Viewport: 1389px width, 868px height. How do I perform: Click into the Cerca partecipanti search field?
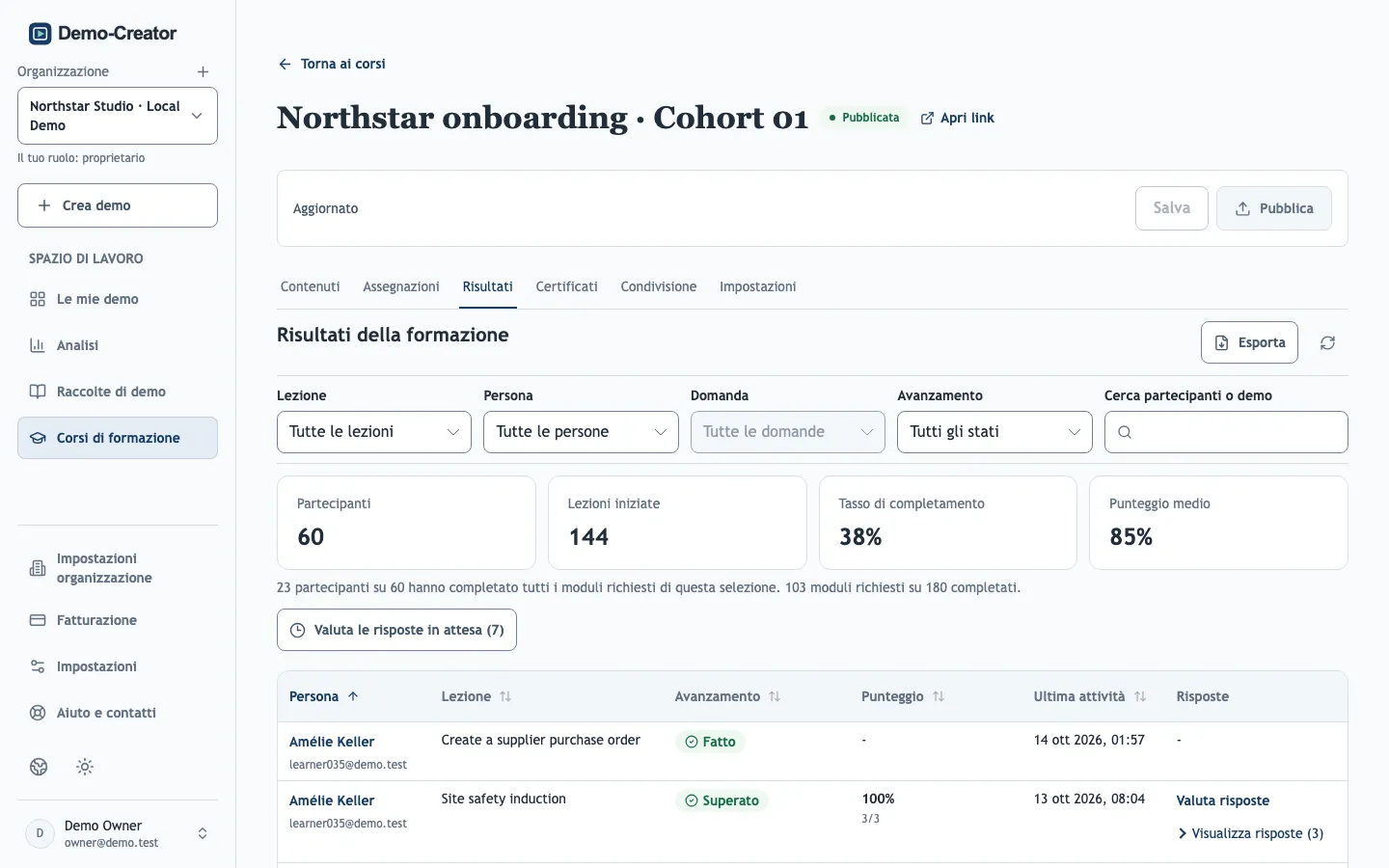pyautogui.click(x=1226, y=432)
